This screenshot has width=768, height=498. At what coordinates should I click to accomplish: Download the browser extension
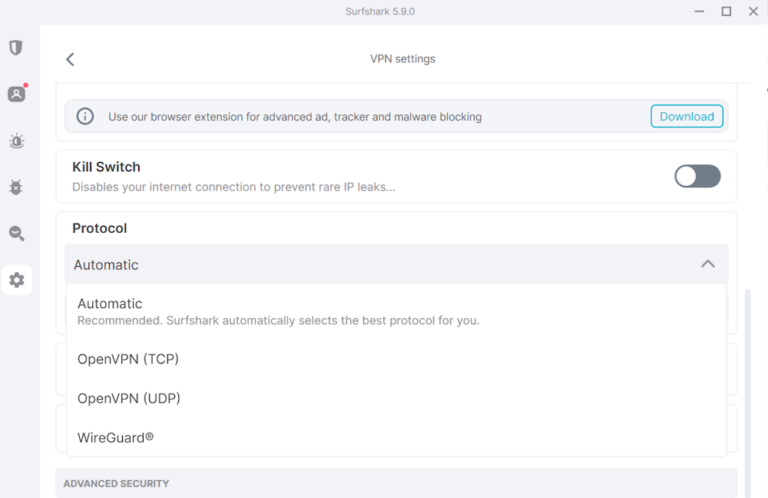pyautogui.click(x=687, y=117)
